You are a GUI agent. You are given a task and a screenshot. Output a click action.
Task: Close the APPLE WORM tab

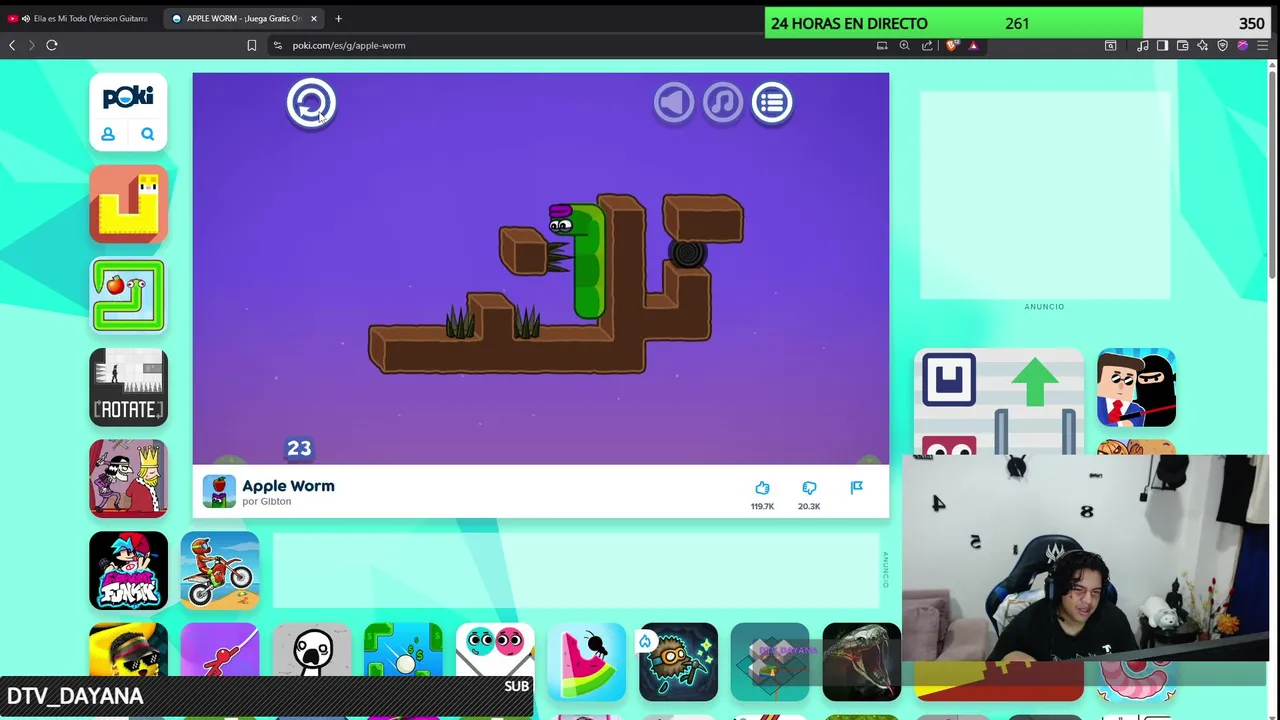pos(313,18)
